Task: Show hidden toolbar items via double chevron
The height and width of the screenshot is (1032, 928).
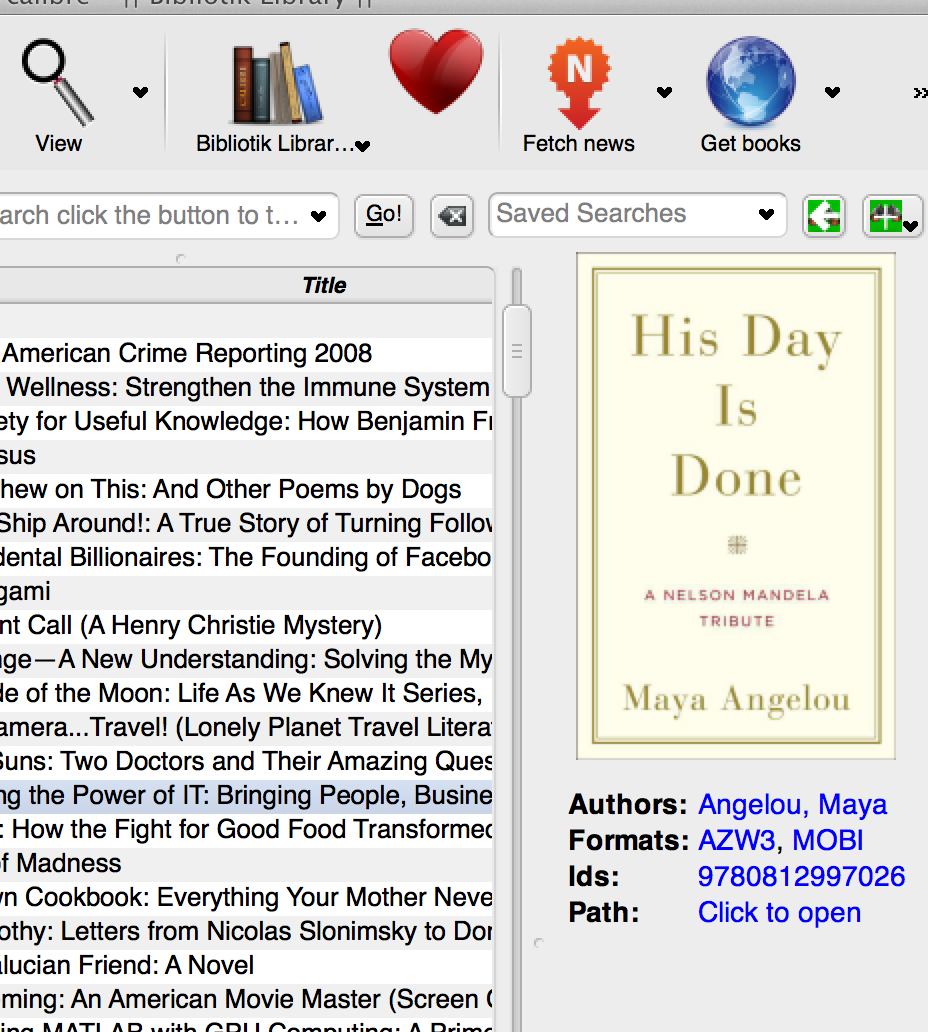Action: [920, 93]
